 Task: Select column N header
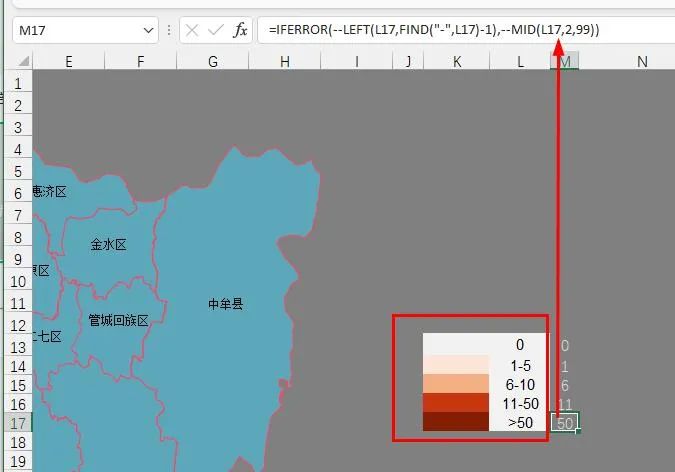coord(642,62)
